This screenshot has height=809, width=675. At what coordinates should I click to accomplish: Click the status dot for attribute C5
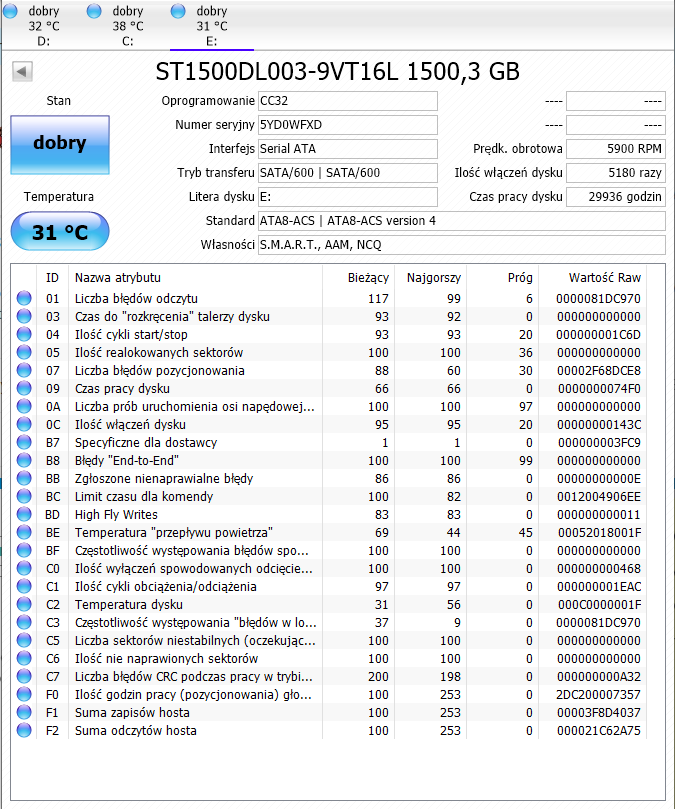[24, 640]
